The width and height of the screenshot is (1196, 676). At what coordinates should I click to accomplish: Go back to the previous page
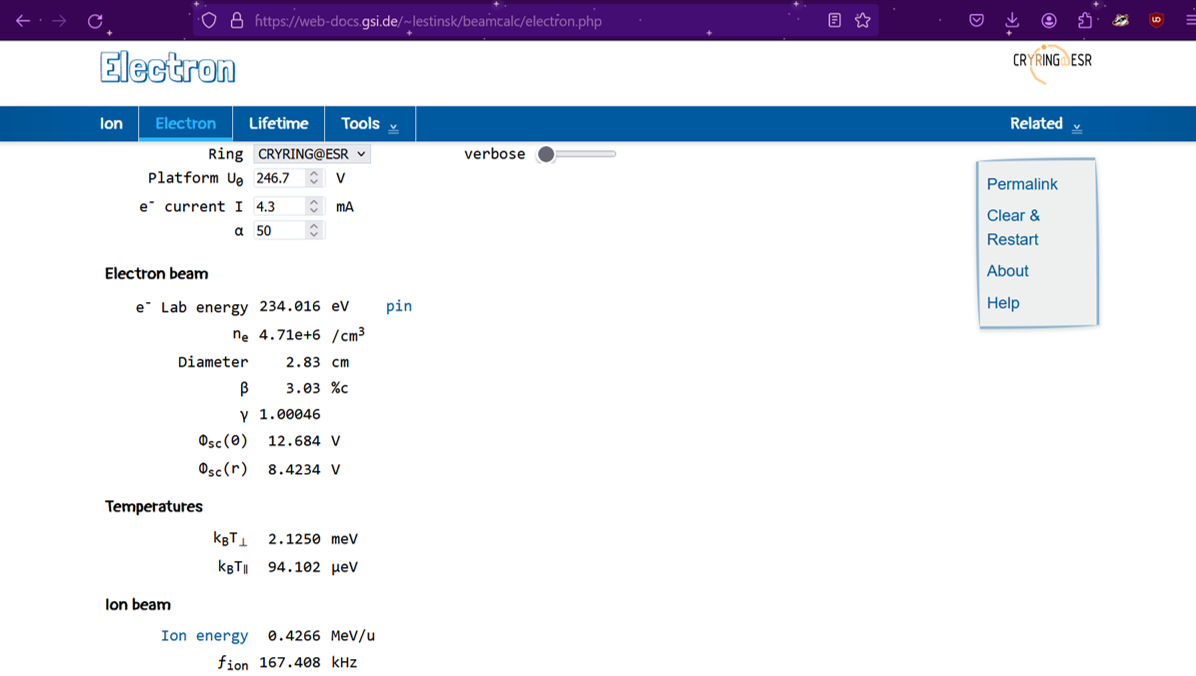23,21
